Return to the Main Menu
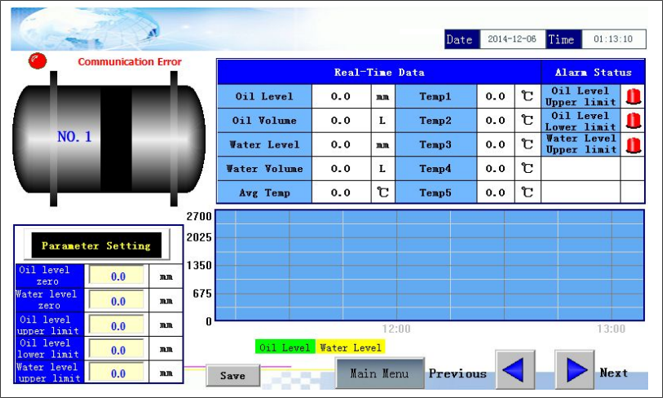663x398 pixels. [x=380, y=373]
